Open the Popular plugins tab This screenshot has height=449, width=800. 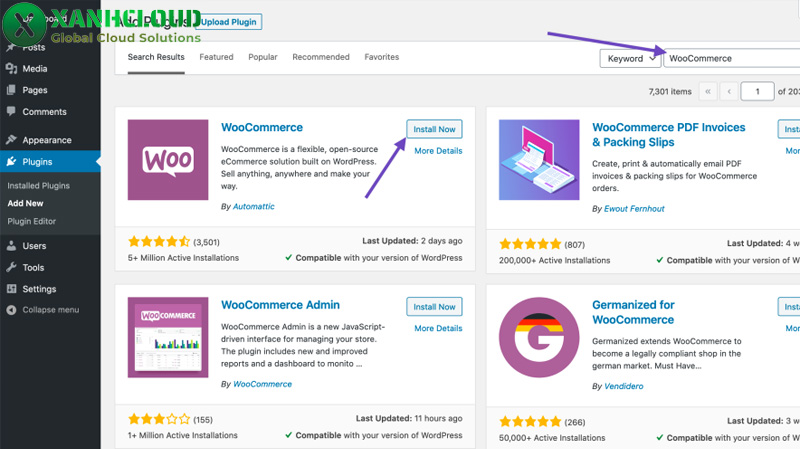(263, 57)
